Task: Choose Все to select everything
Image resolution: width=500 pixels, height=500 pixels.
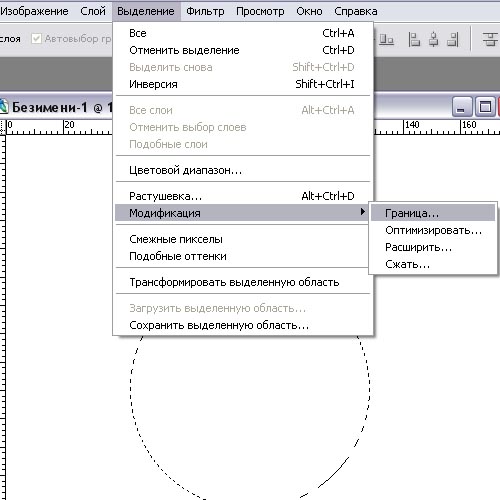Action: coord(243,33)
